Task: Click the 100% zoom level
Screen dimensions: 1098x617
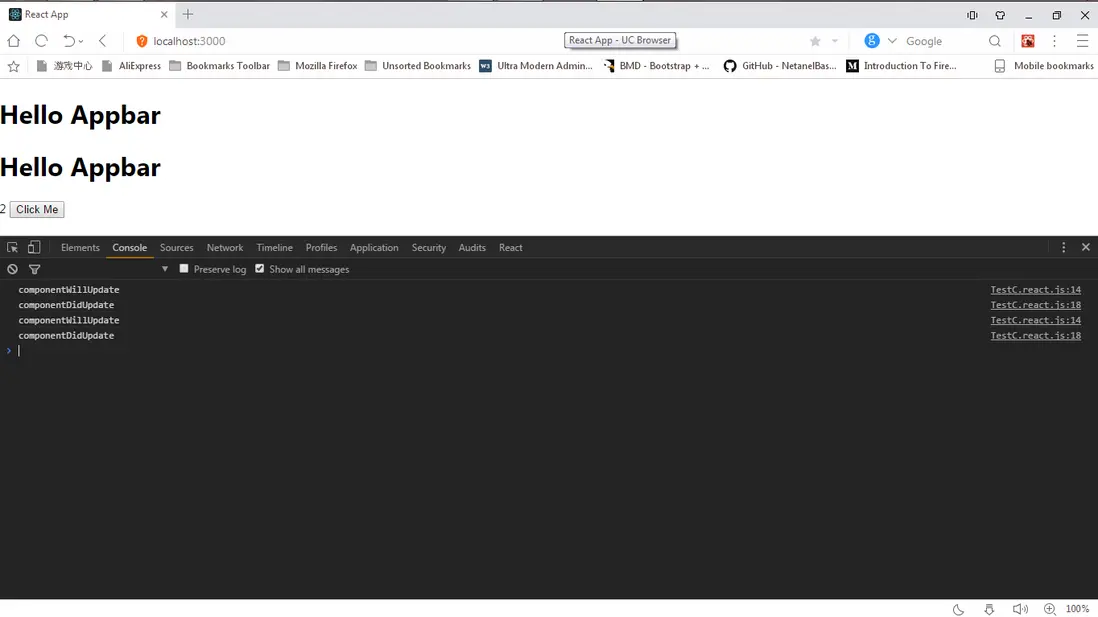Action: tap(1077, 609)
